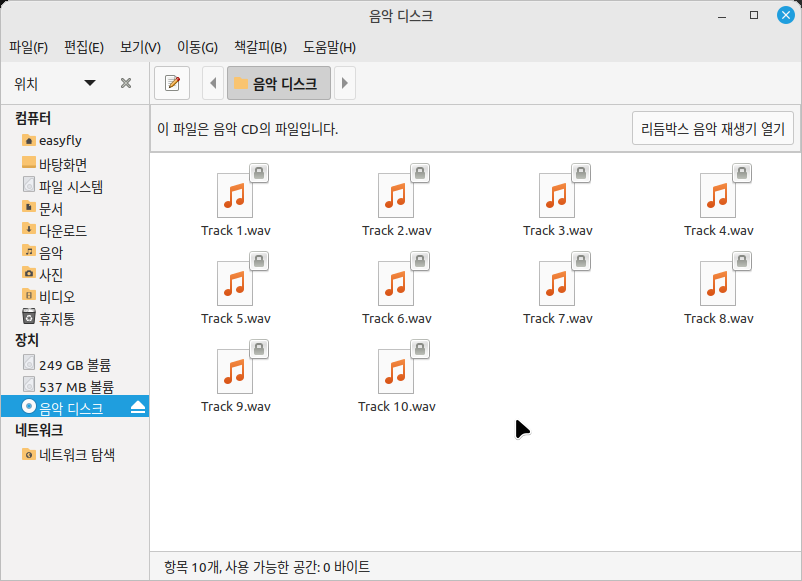The image size is (802, 581).
Task: Select the Track 3.wav file icon
Action: (x=558, y=195)
